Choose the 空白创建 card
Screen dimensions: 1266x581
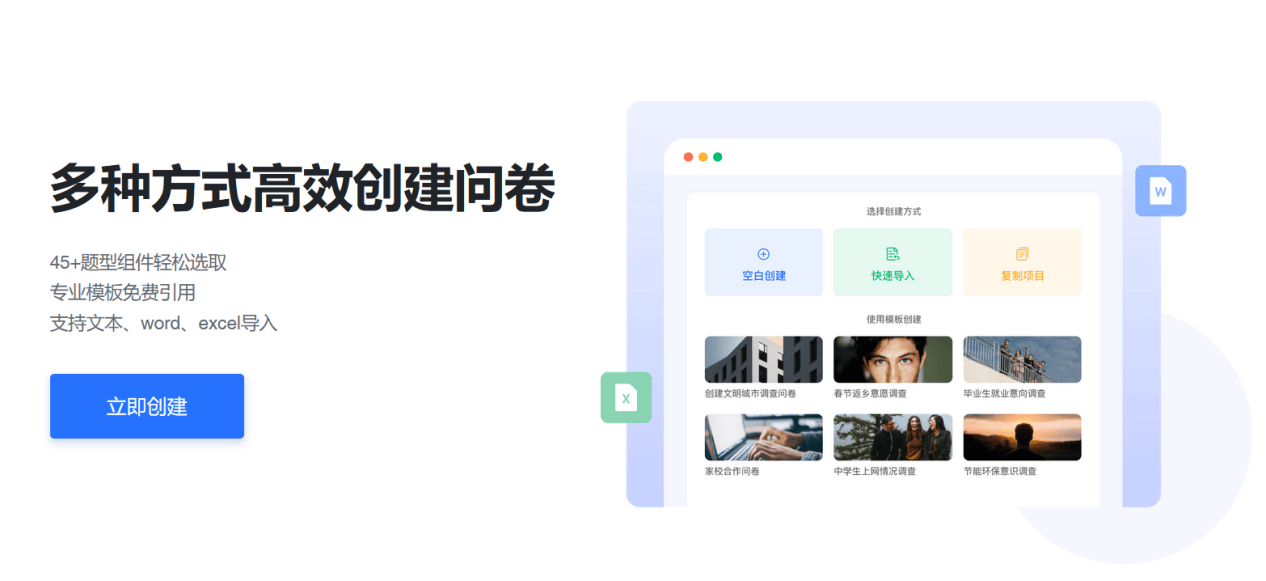click(764, 262)
